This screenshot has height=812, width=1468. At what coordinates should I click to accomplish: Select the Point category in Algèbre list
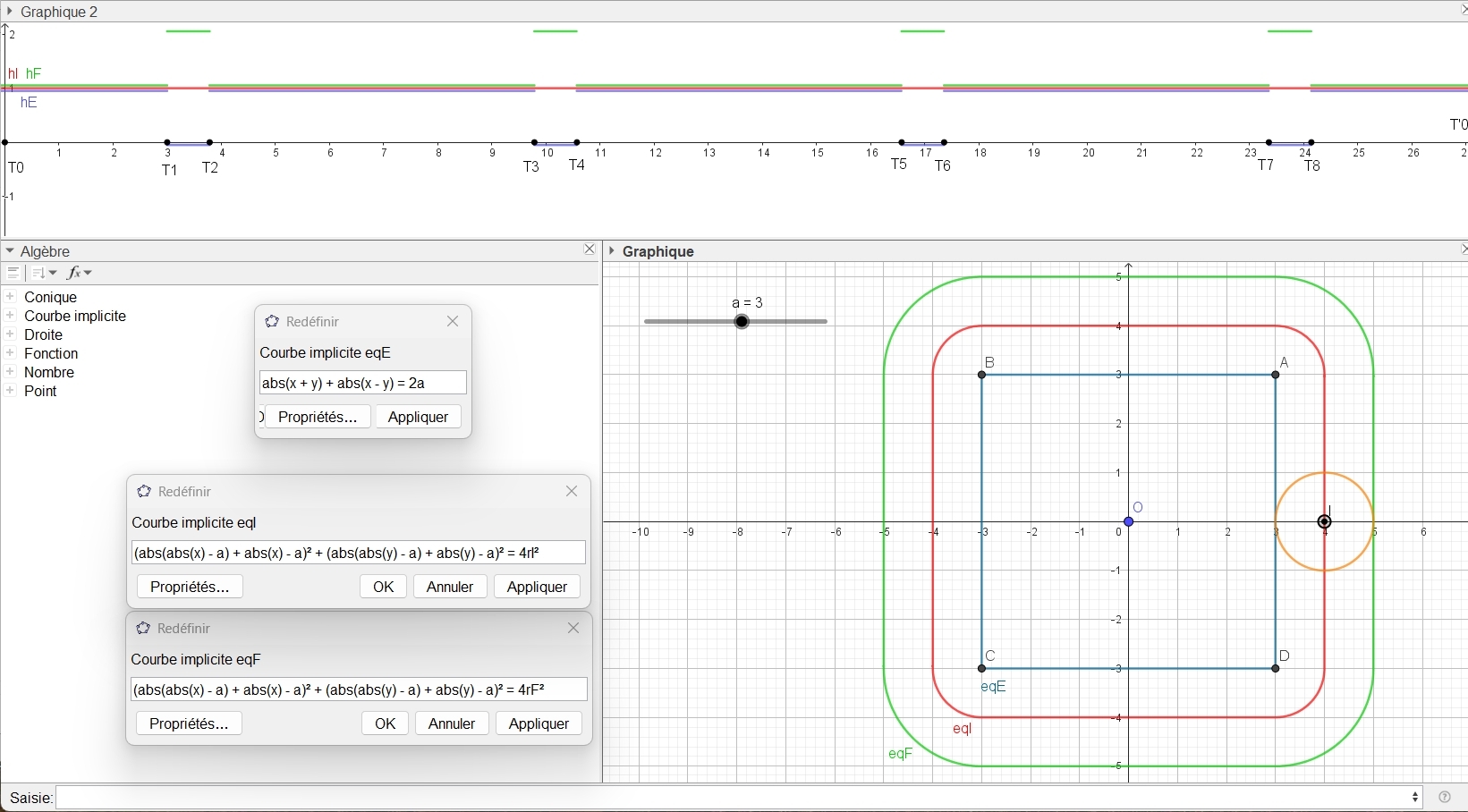pos(40,392)
